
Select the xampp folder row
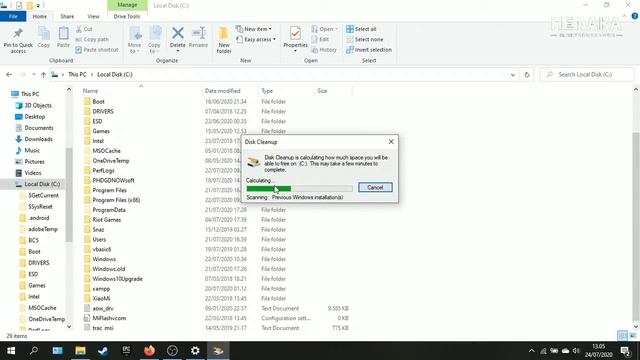click(x=101, y=289)
